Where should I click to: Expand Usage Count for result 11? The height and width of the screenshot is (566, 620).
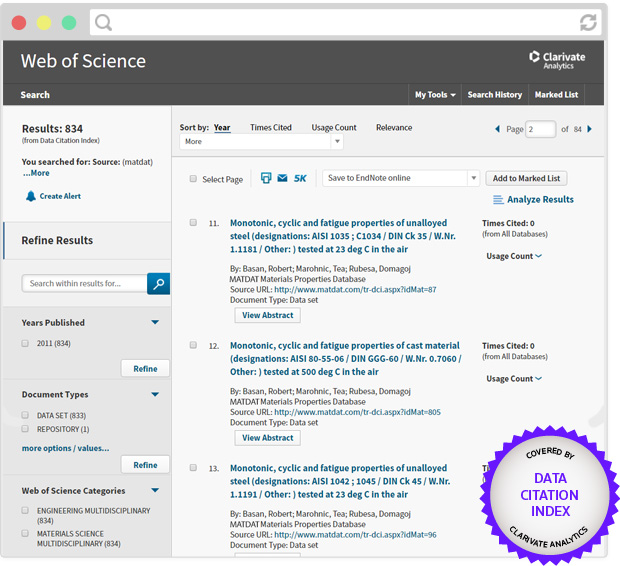point(514,256)
